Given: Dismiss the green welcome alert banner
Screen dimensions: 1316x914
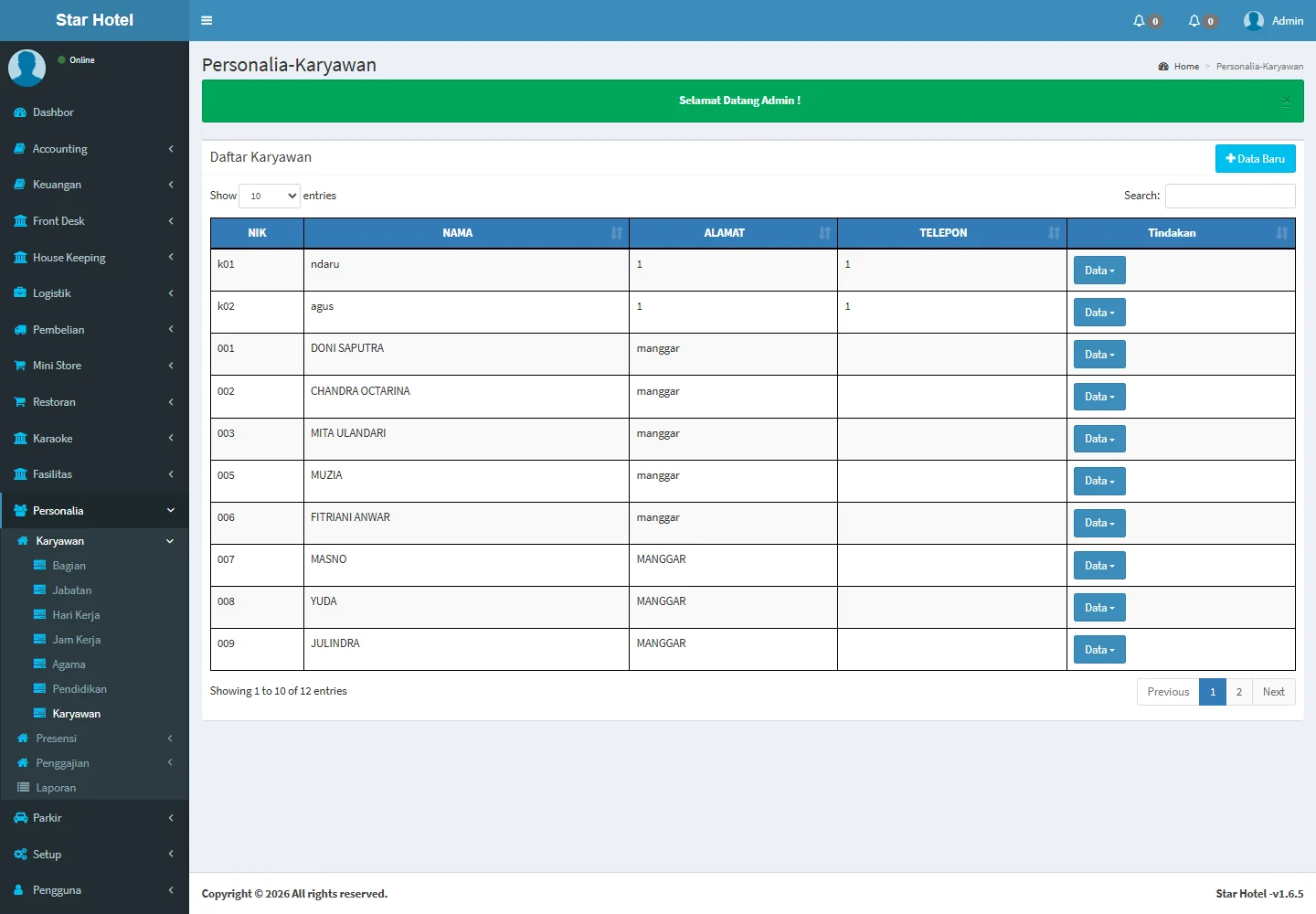Looking at the screenshot, I should 1286,101.
